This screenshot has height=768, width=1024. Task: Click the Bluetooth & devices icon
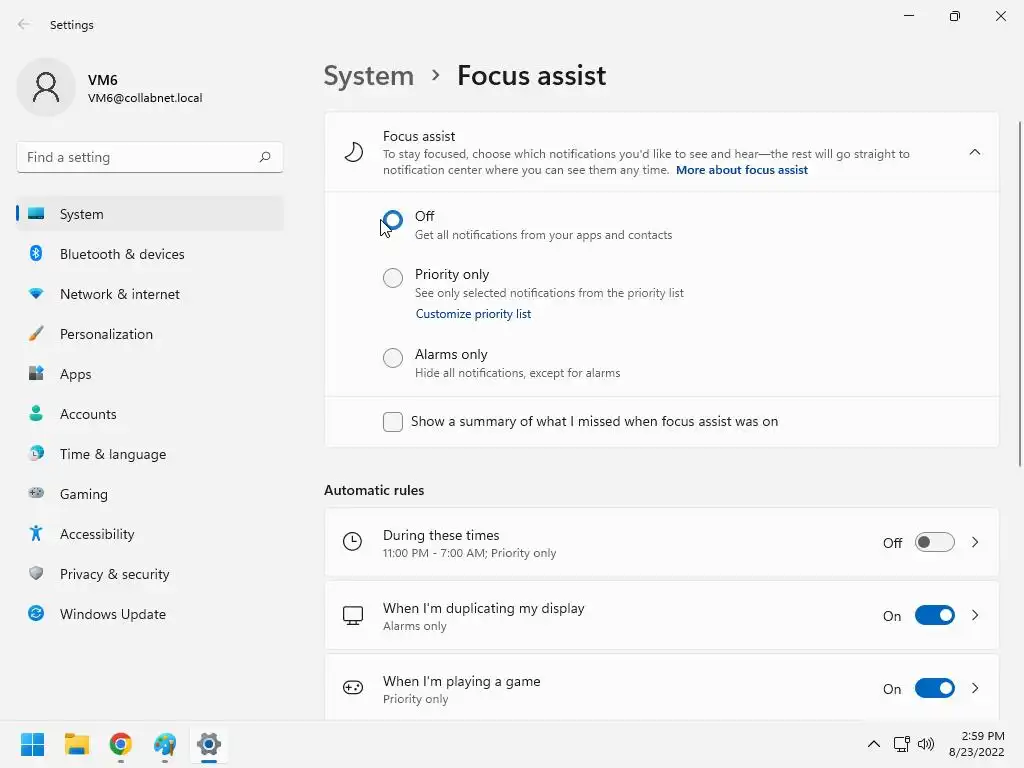36,254
